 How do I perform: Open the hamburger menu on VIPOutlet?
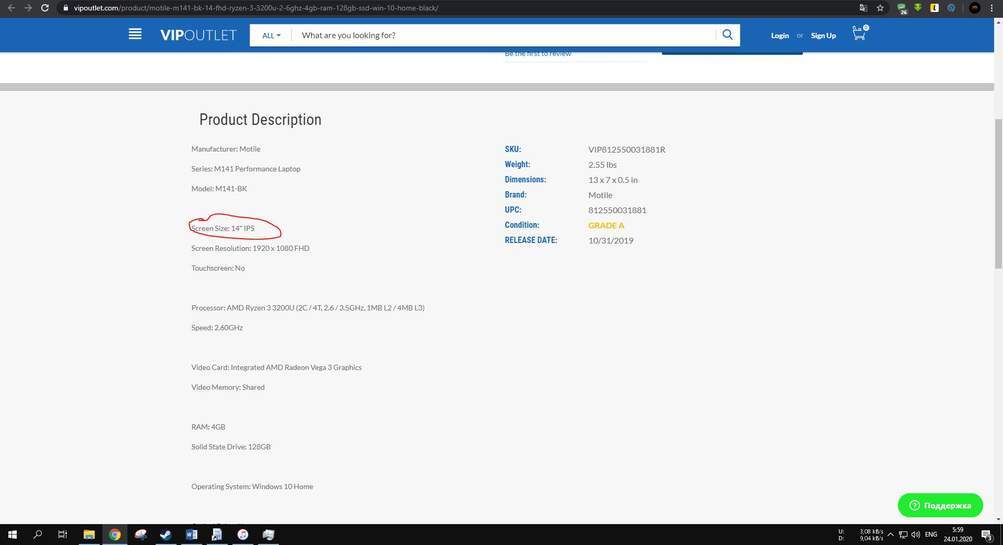point(135,35)
